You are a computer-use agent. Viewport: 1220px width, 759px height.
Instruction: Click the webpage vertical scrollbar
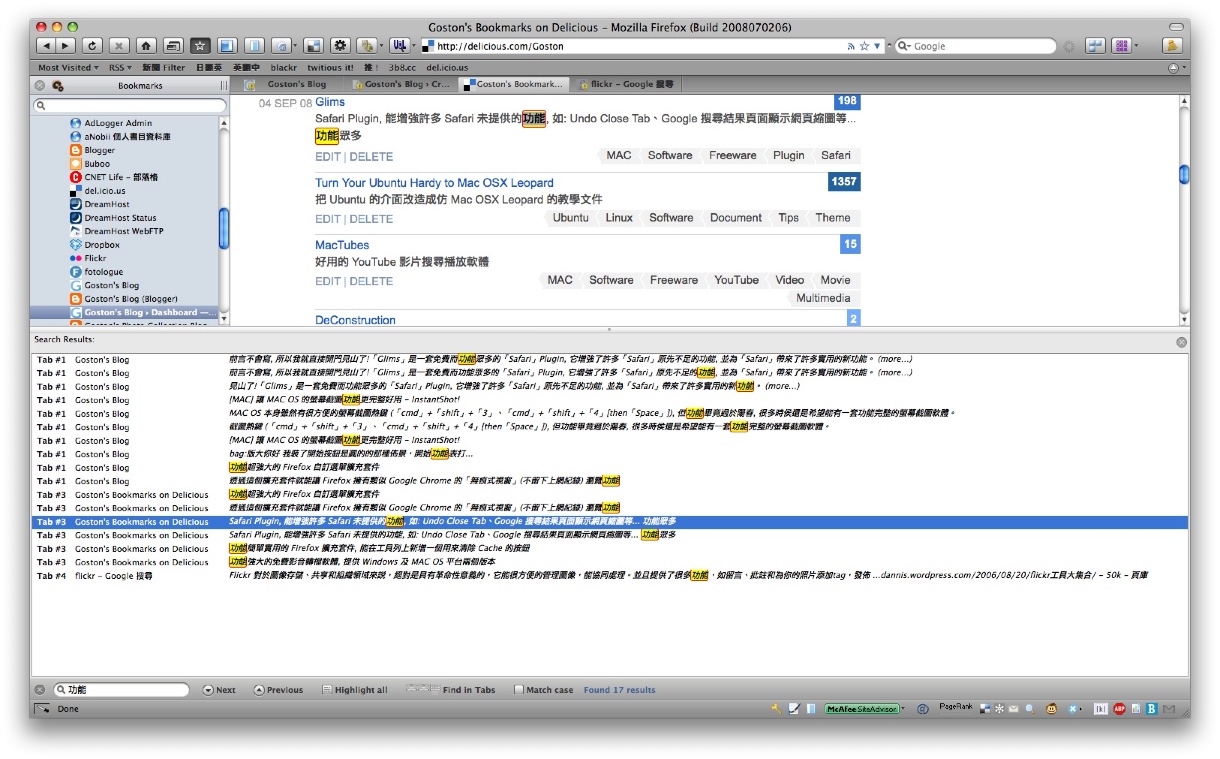(1184, 210)
